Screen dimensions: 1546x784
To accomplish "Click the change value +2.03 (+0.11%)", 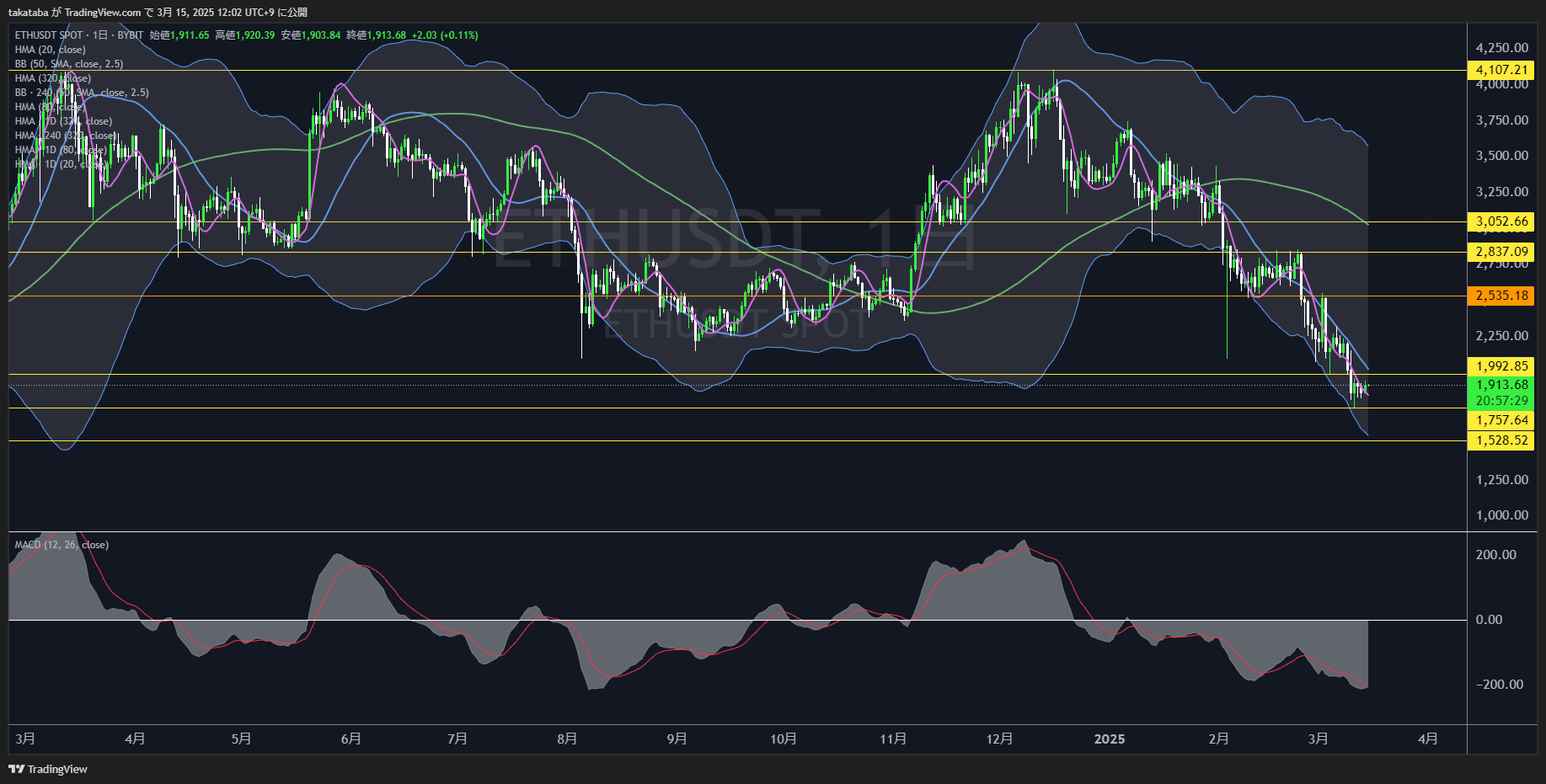I will (445, 35).
